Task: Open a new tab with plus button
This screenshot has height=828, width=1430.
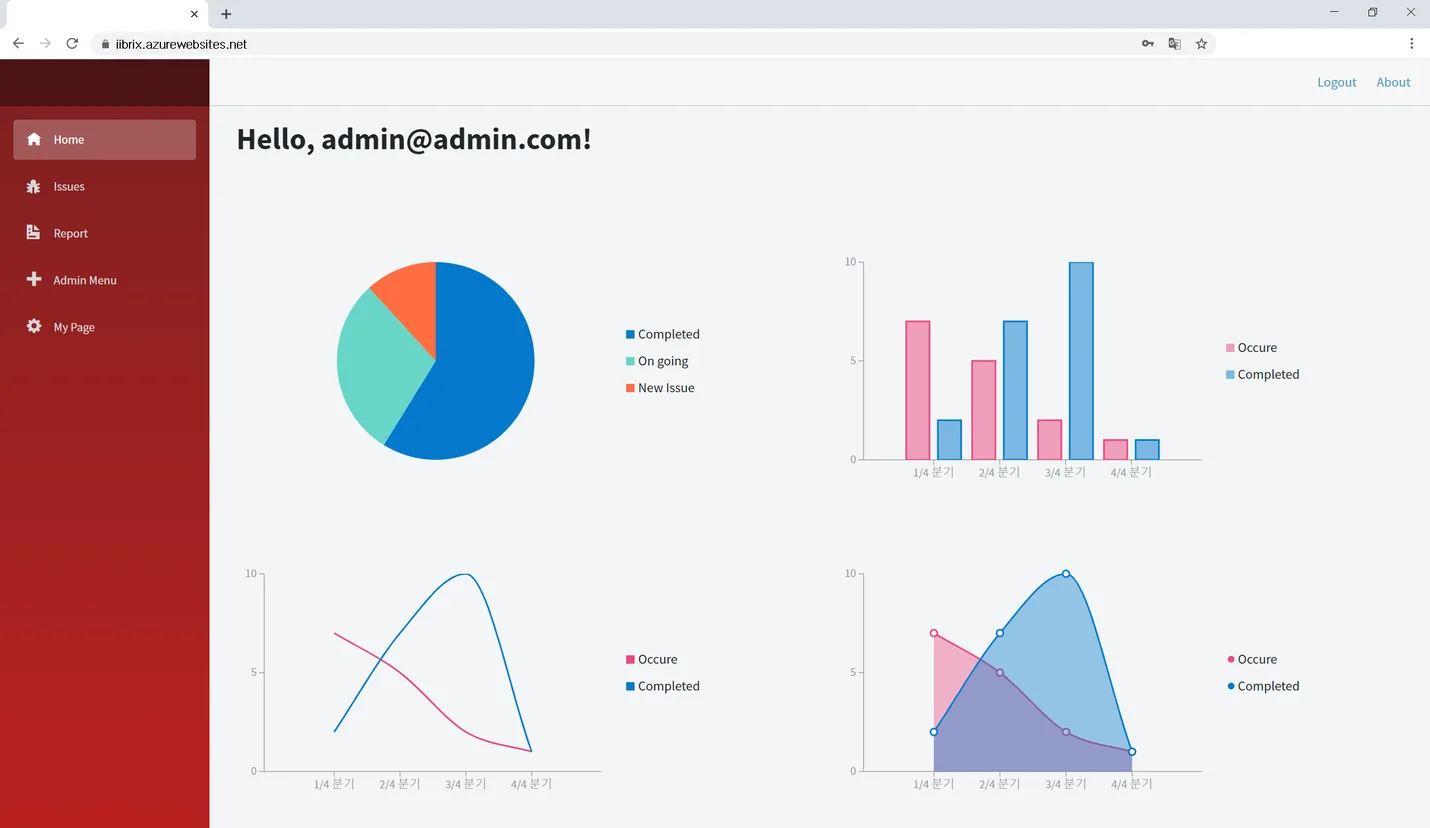Action: coord(226,14)
